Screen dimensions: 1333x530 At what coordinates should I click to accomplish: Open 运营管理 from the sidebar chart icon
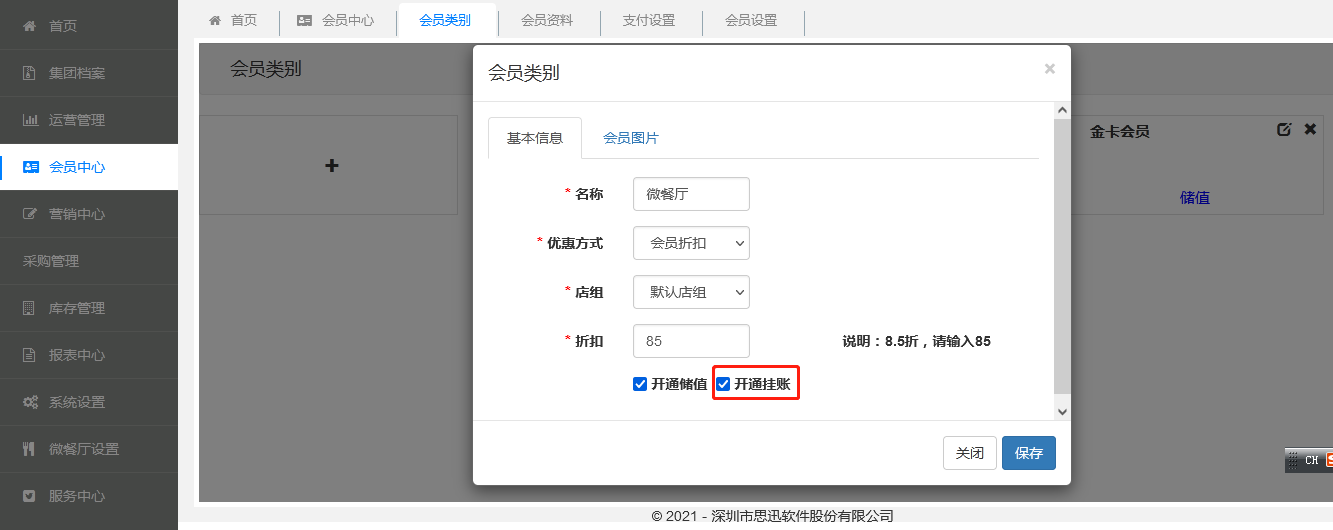point(30,120)
